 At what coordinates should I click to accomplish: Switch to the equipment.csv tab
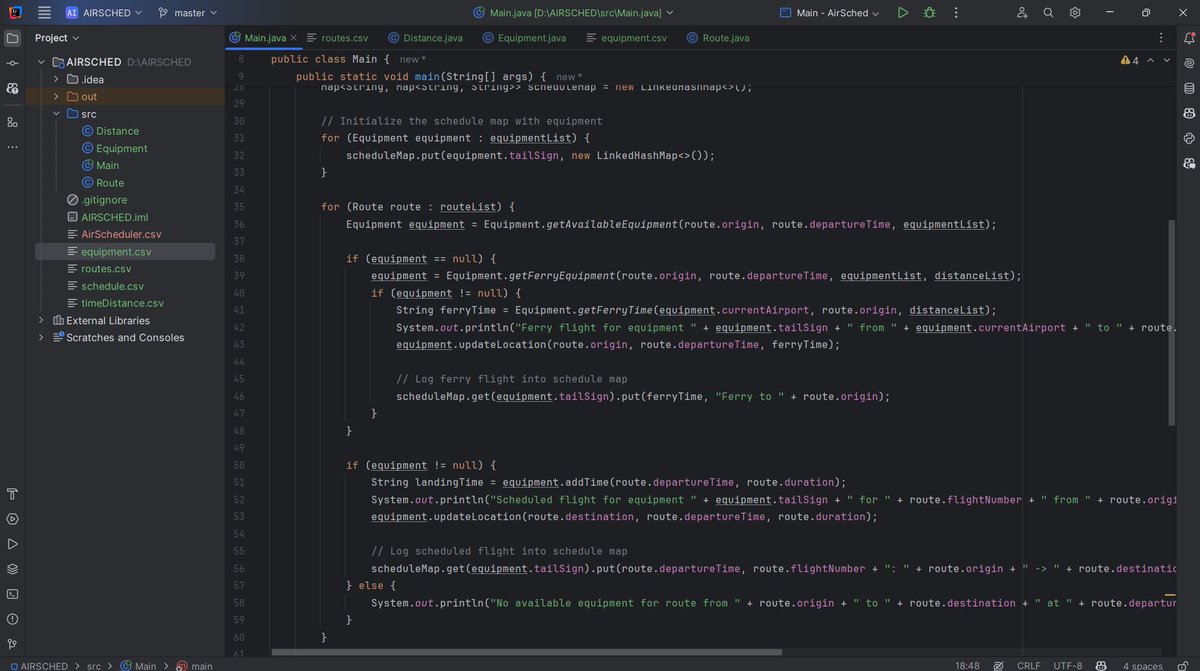pyautogui.click(x=626, y=38)
